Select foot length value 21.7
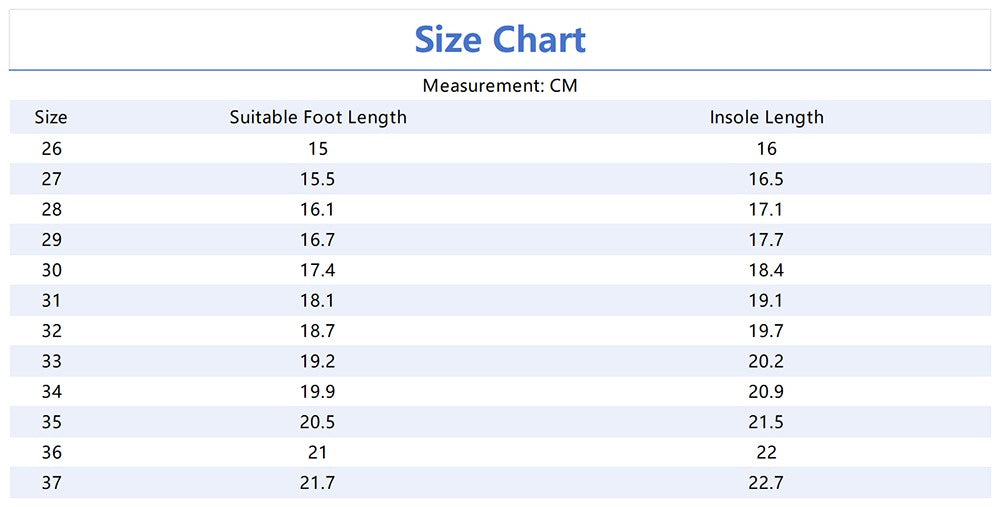The width and height of the screenshot is (1000, 507). (318, 483)
